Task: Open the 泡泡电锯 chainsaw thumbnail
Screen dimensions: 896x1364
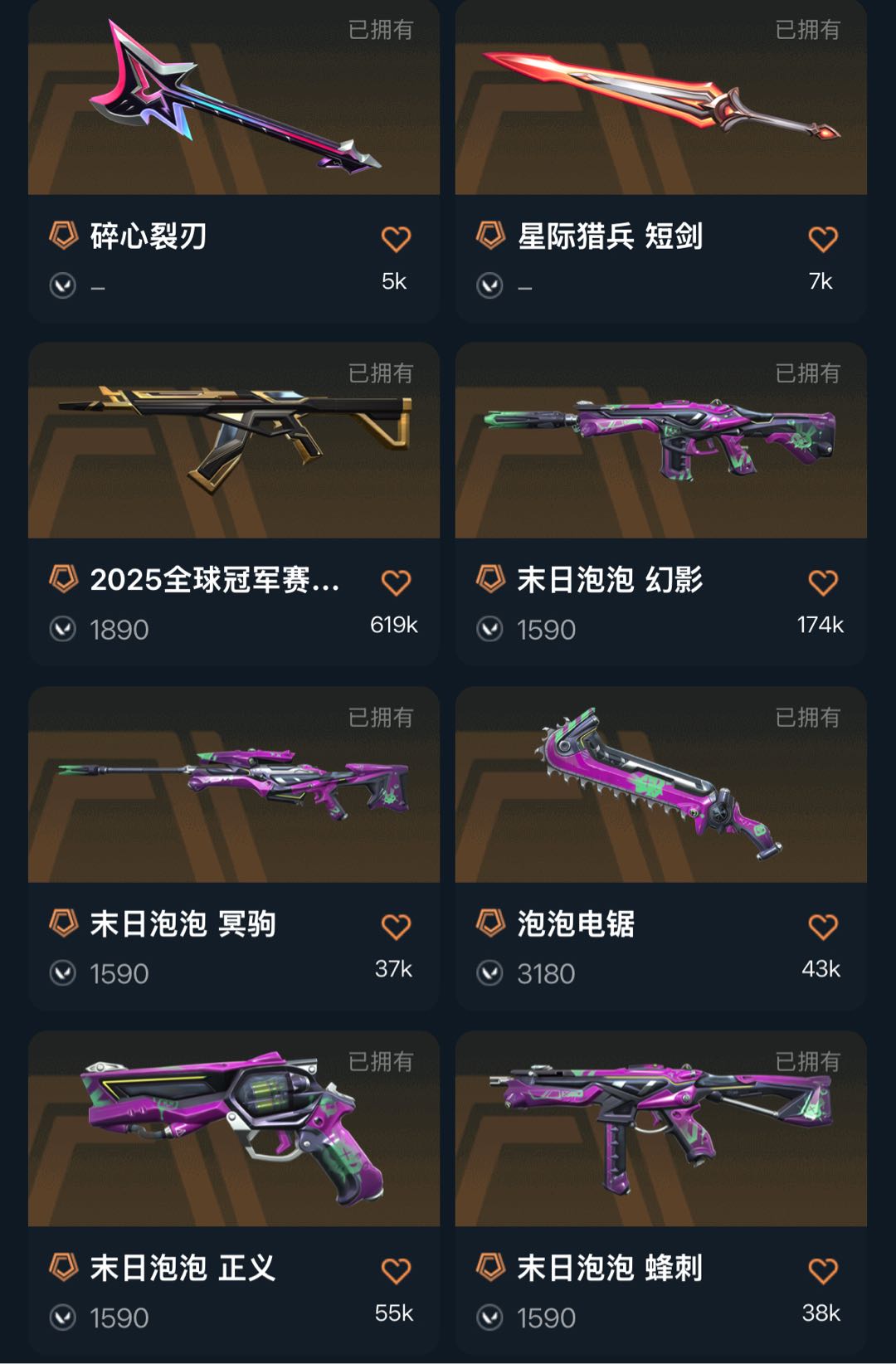Action: [x=661, y=785]
